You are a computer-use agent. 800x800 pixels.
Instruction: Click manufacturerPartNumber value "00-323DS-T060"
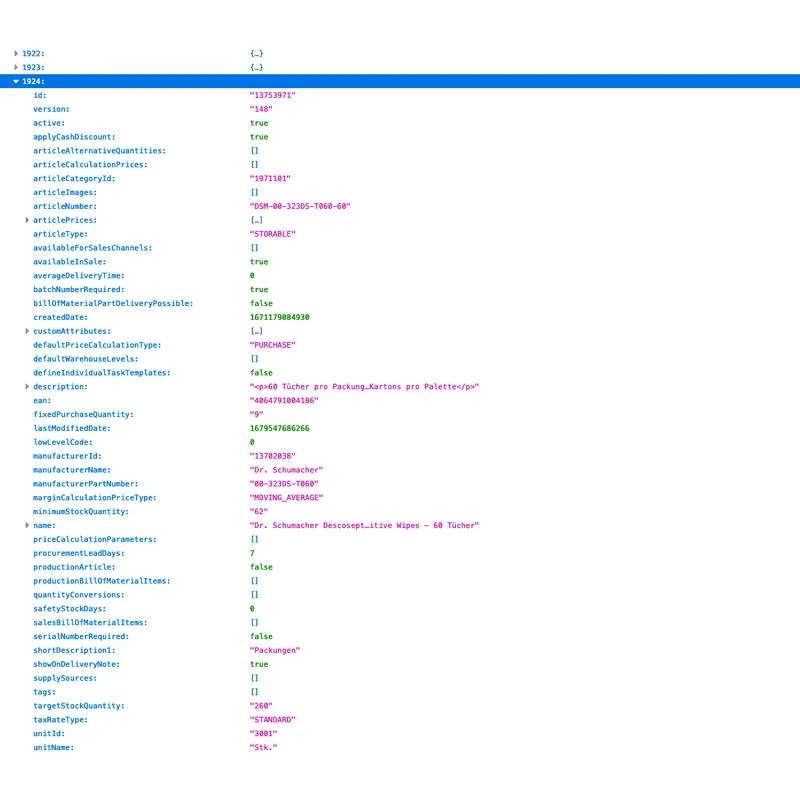tap(284, 484)
